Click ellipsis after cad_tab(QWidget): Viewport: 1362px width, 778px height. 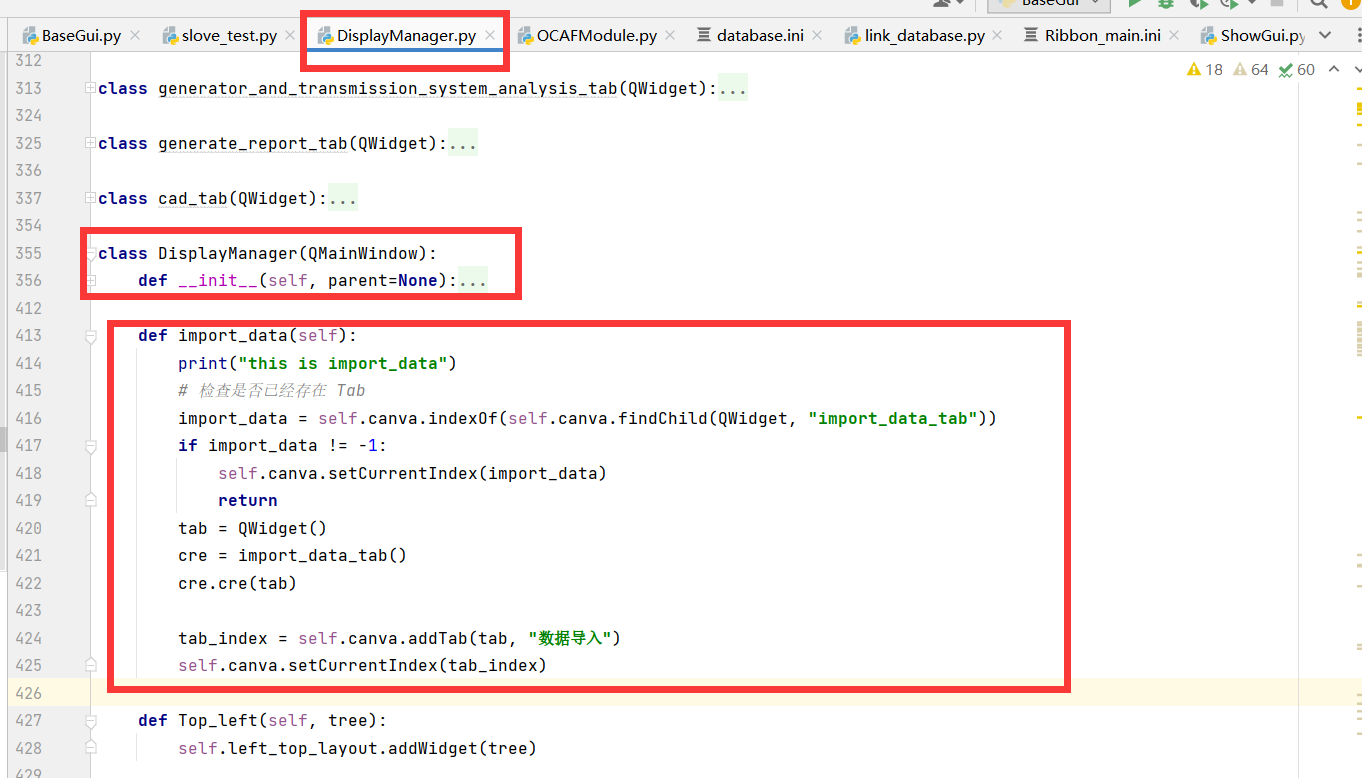[x=343, y=198]
